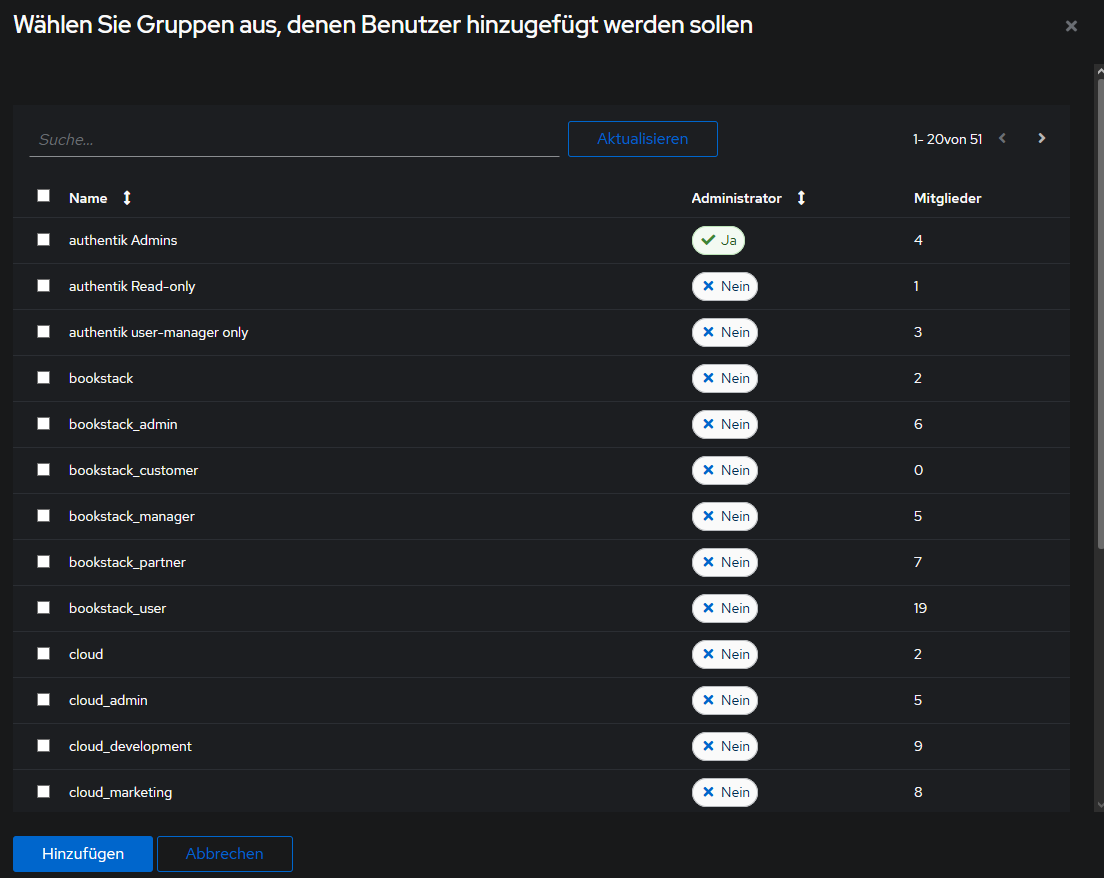Select all groups with header checkbox
This screenshot has width=1104, height=878.
43,196
